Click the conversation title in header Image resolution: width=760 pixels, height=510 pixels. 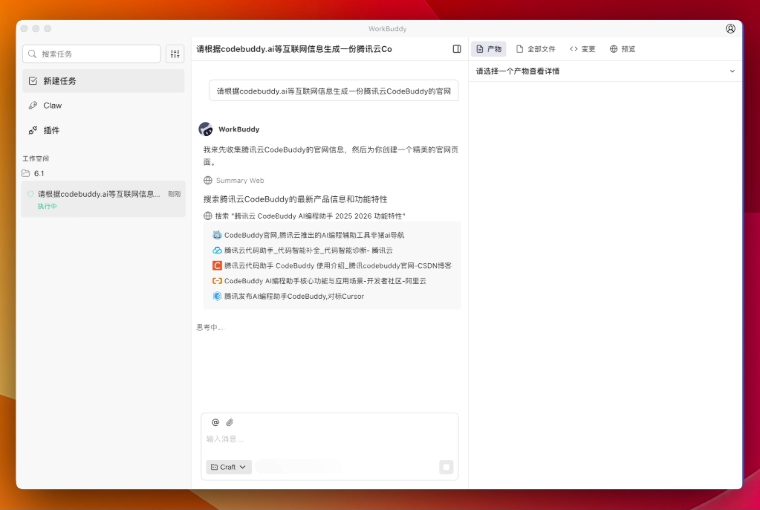[294, 49]
